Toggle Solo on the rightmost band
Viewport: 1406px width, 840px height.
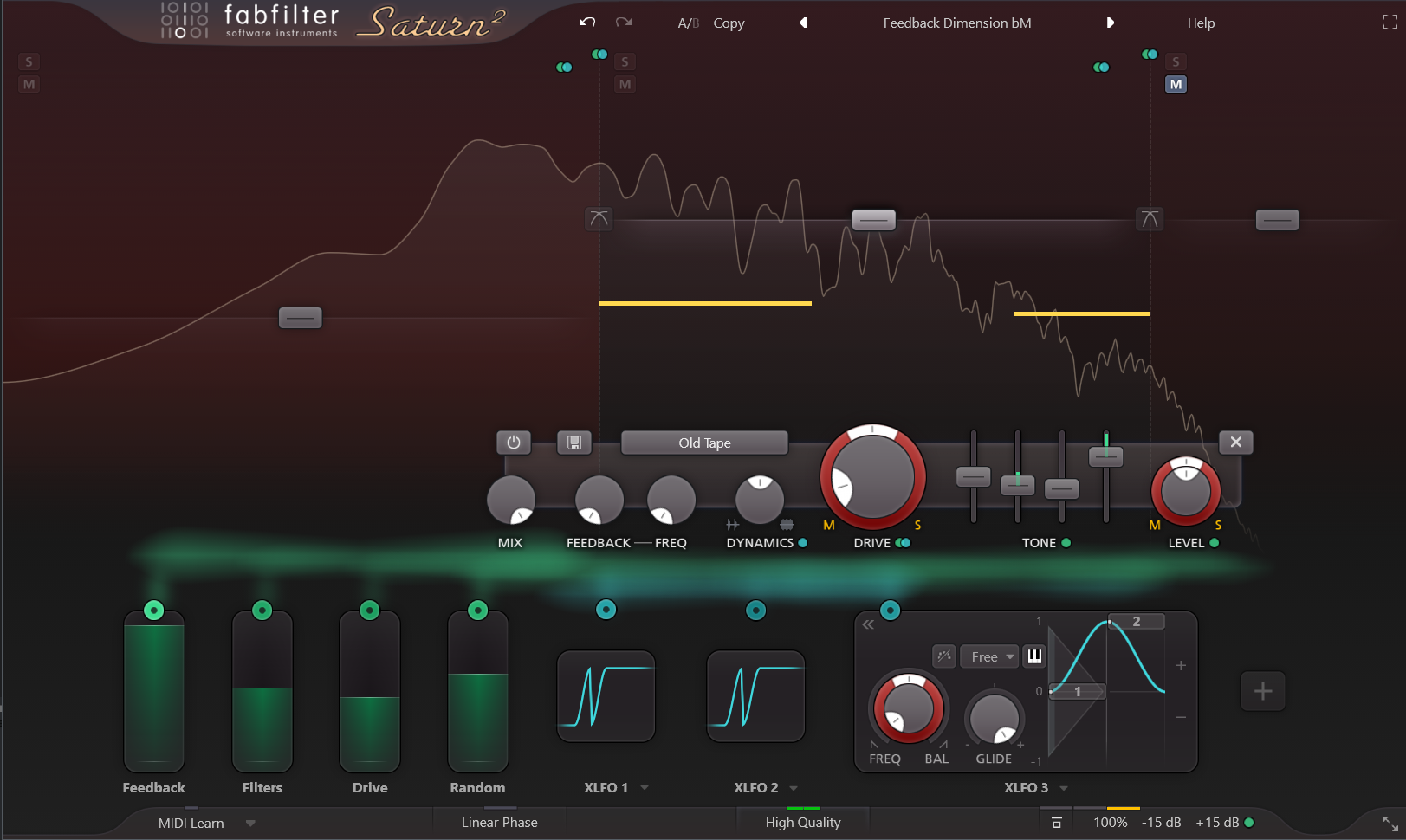click(x=1176, y=61)
